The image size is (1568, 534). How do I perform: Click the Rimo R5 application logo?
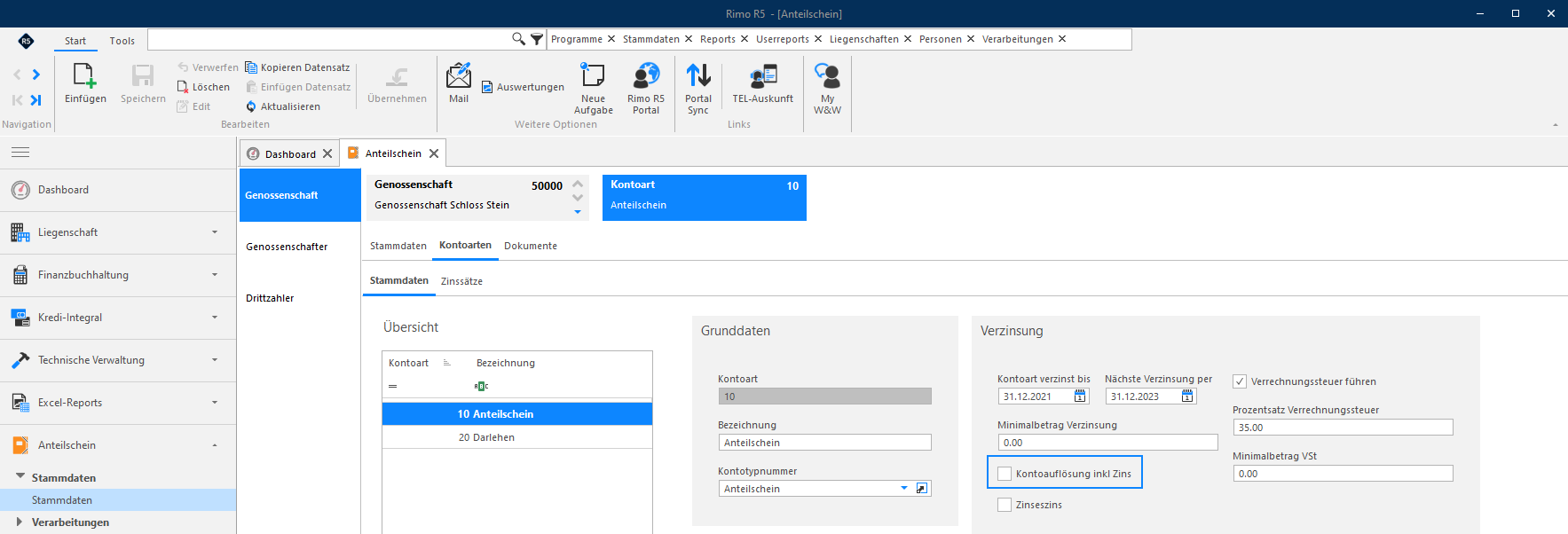tap(26, 41)
